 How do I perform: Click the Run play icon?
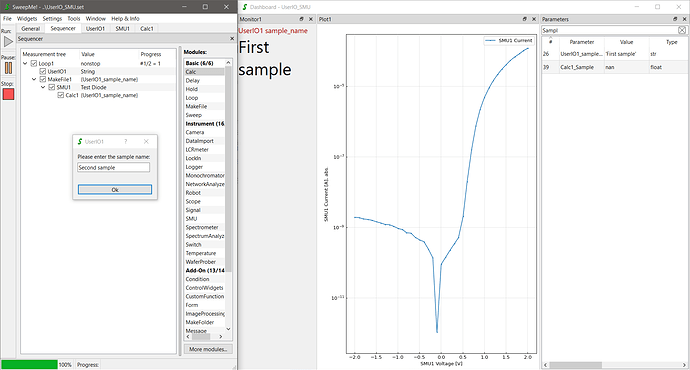(8, 42)
